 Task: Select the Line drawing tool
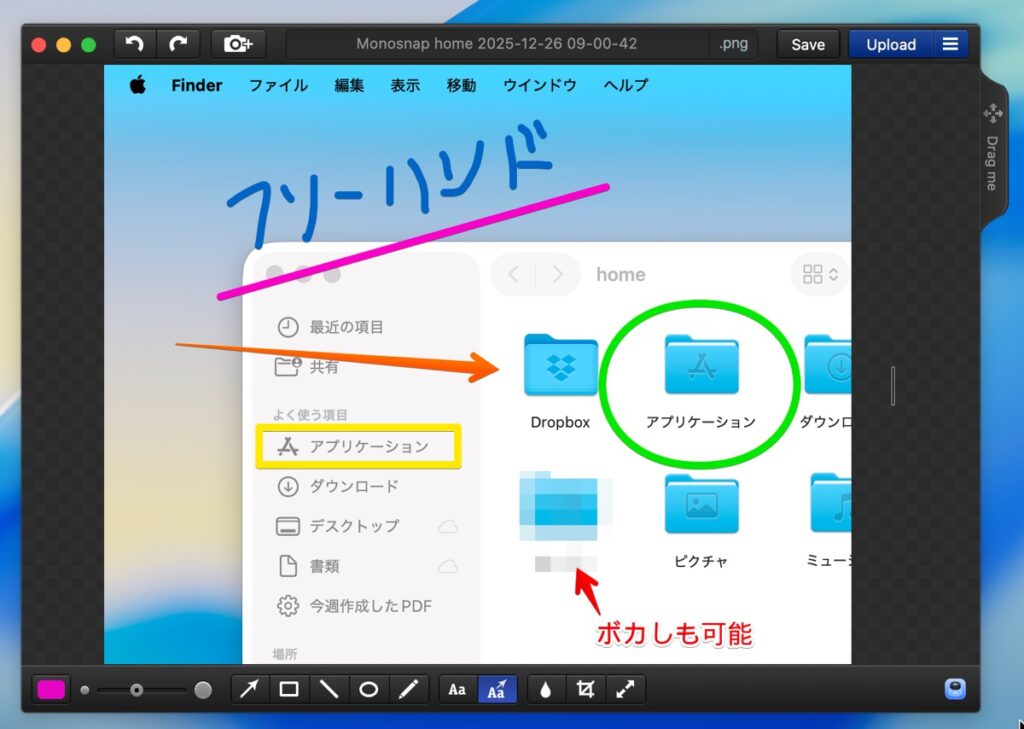coord(328,689)
